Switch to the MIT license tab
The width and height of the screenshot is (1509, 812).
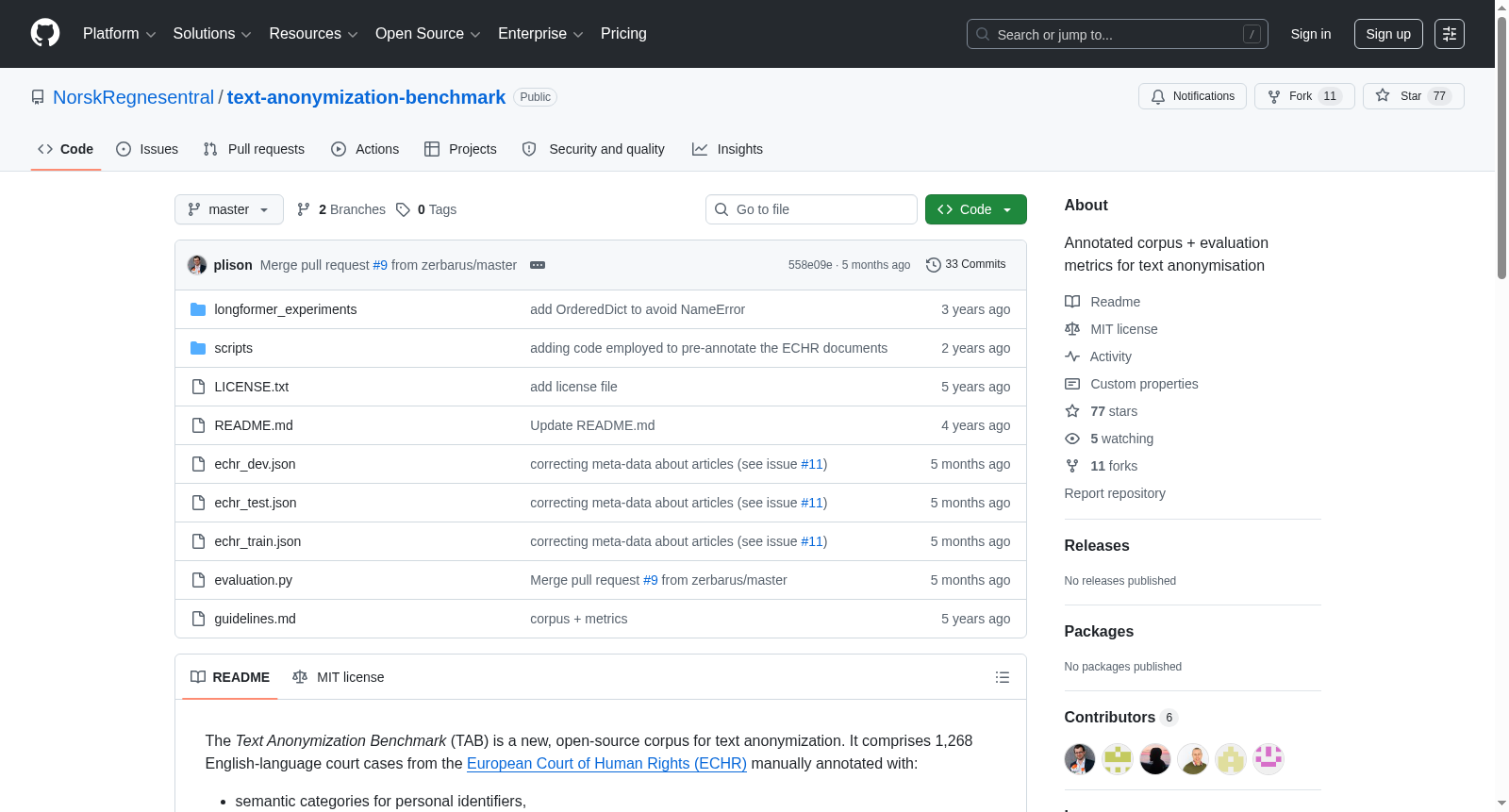(339, 677)
